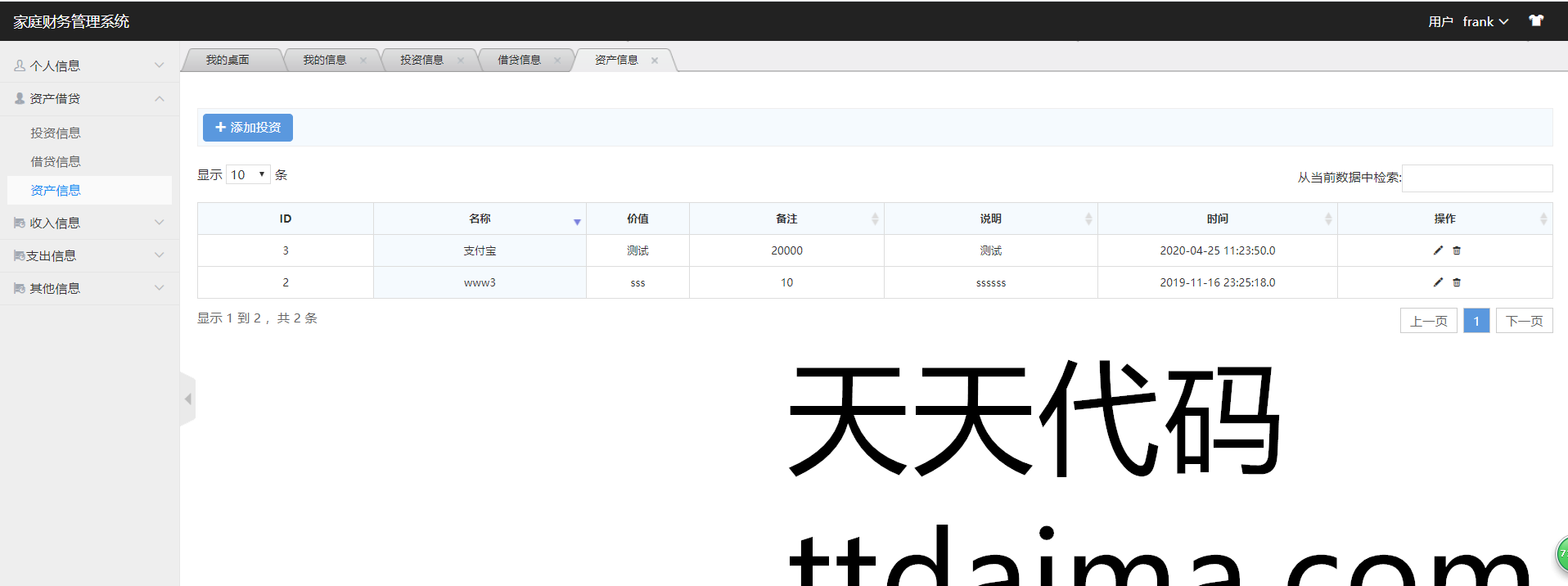1568x586 pixels.
Task: Expand the 收入信息 sidebar menu
Action: (x=89, y=223)
